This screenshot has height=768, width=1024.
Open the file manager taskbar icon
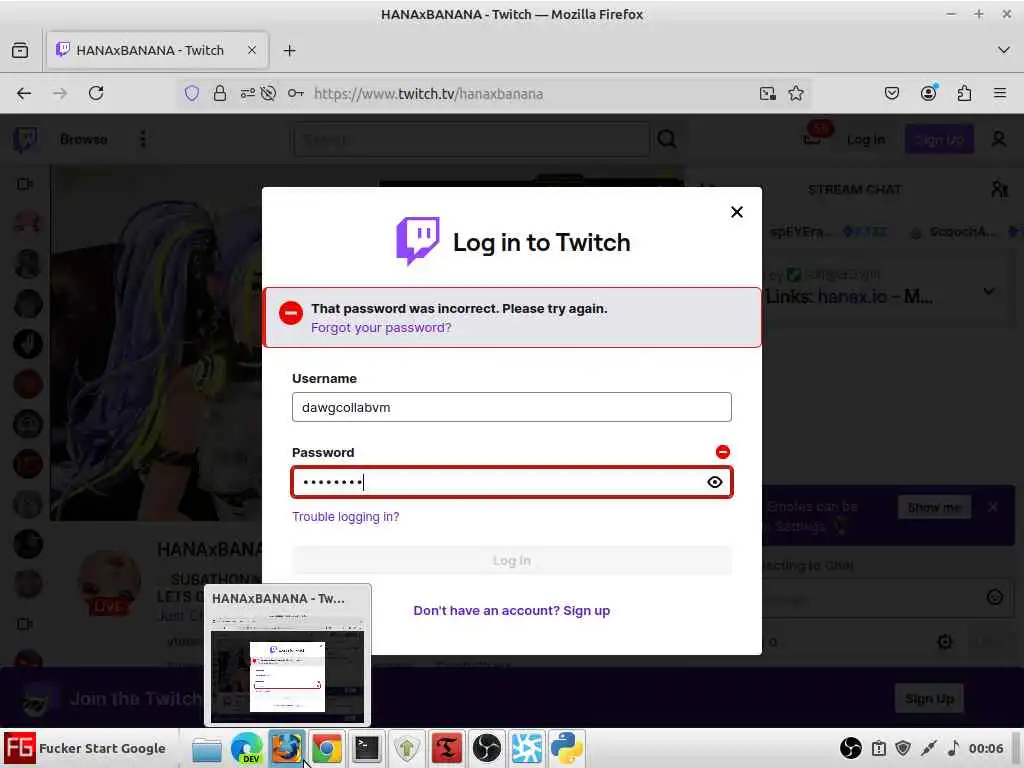click(207, 748)
